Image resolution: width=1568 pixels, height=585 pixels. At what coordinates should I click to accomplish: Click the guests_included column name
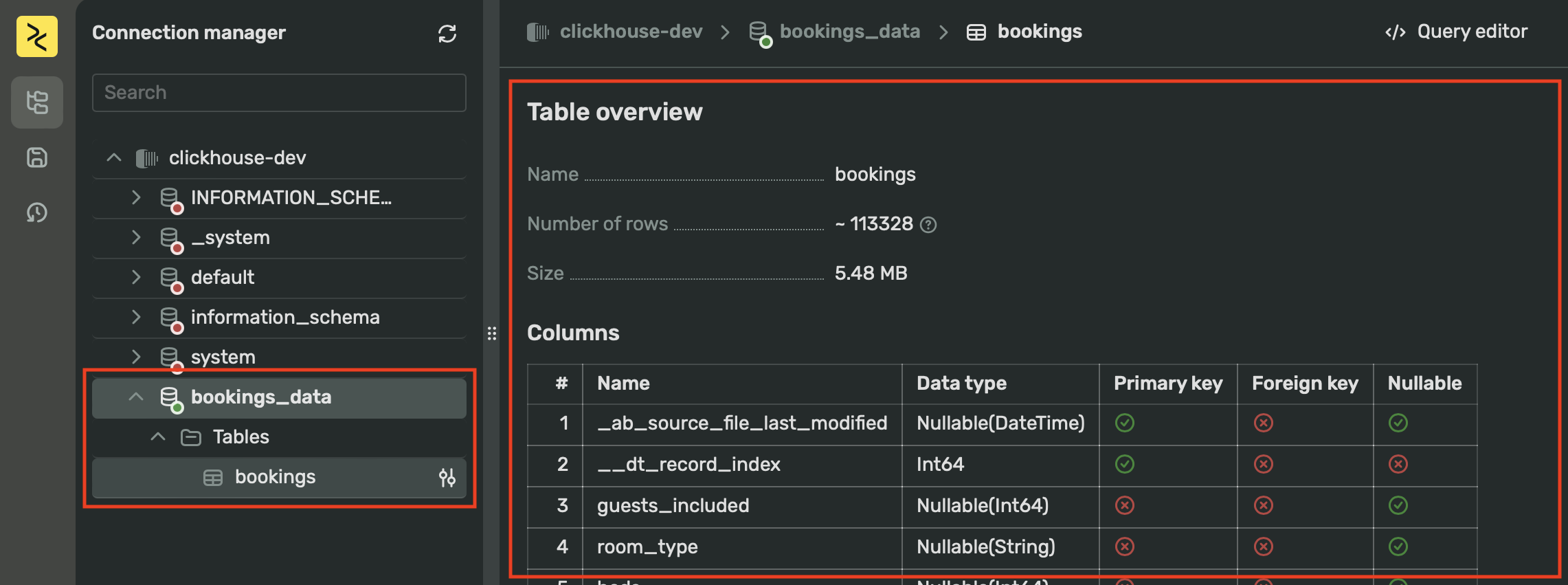click(673, 505)
